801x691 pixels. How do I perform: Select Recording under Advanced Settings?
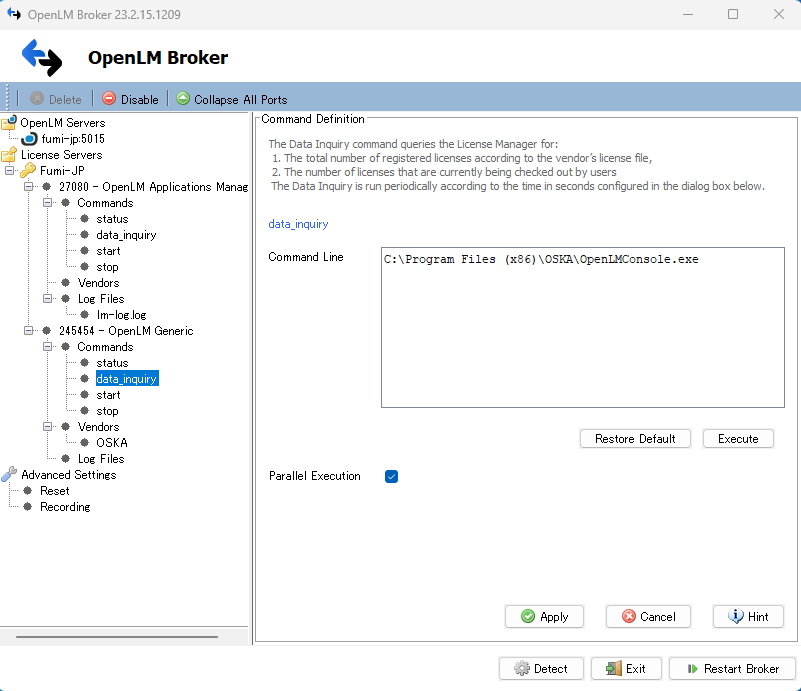(65, 507)
